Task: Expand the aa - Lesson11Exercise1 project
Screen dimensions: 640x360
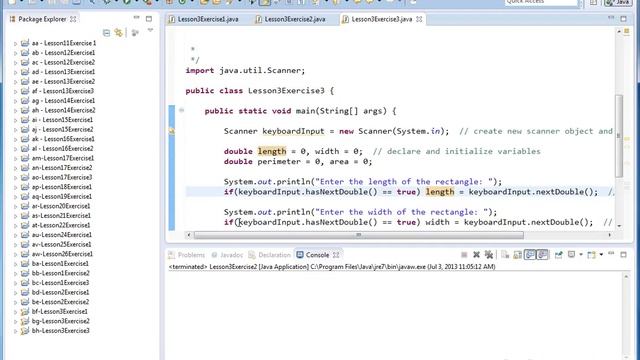Action: (x=16, y=43)
